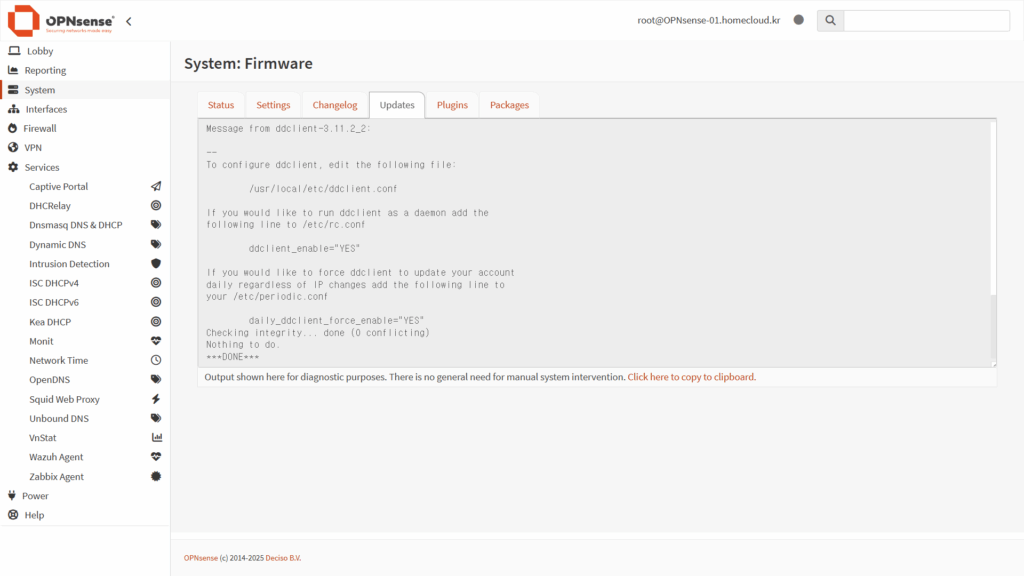
Task: Expand the Interfaces menu section
Action: pyautogui.click(x=46, y=109)
